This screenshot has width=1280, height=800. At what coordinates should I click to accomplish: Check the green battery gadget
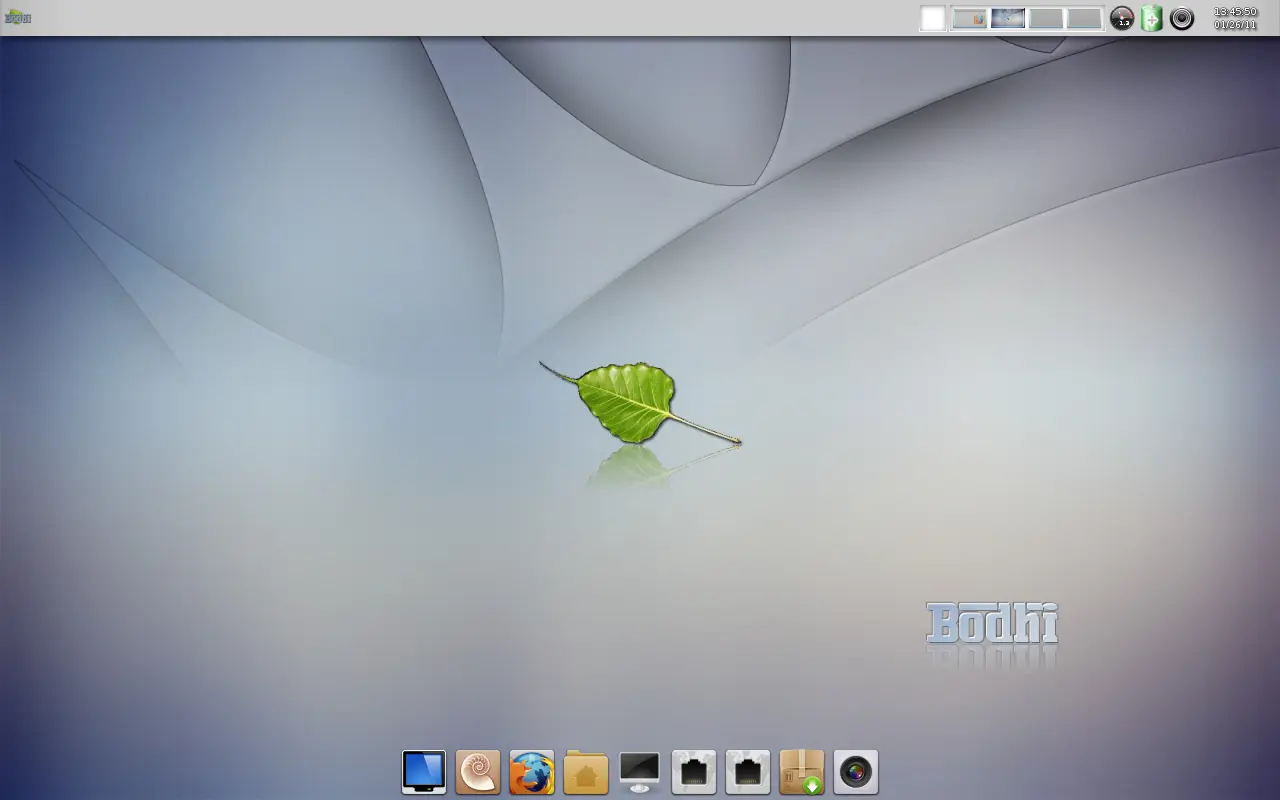(1151, 17)
